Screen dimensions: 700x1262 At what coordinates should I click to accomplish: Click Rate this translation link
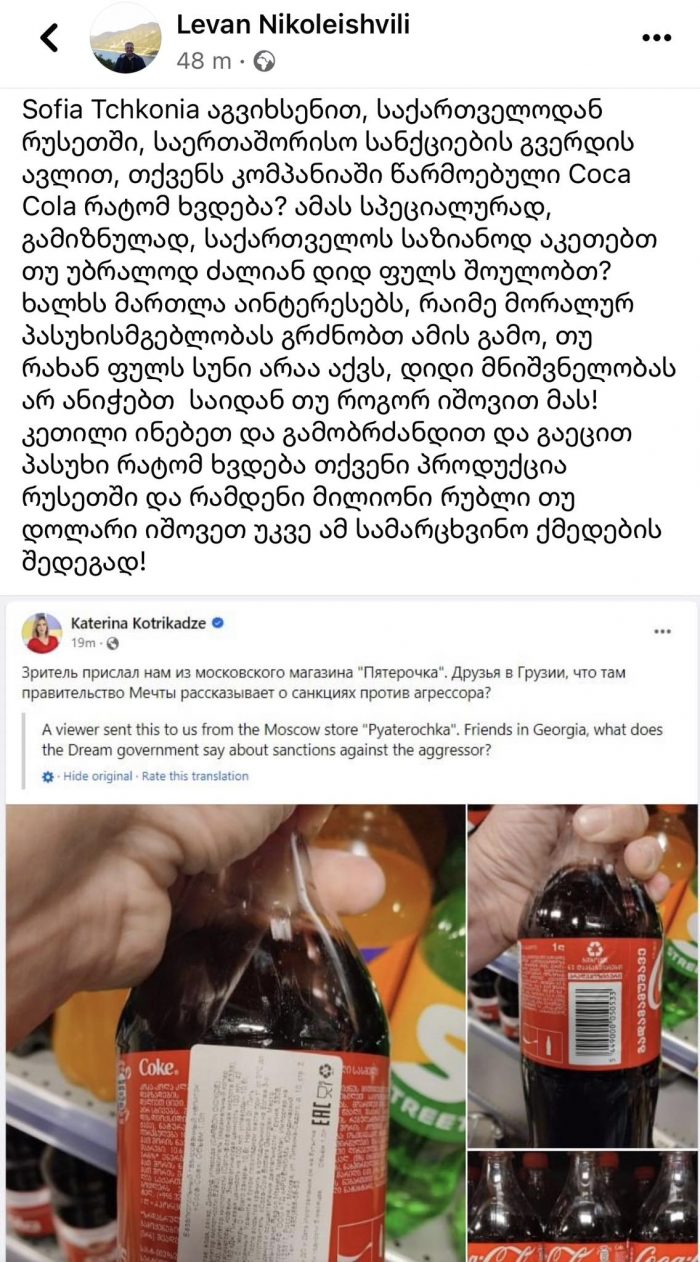tap(195, 776)
